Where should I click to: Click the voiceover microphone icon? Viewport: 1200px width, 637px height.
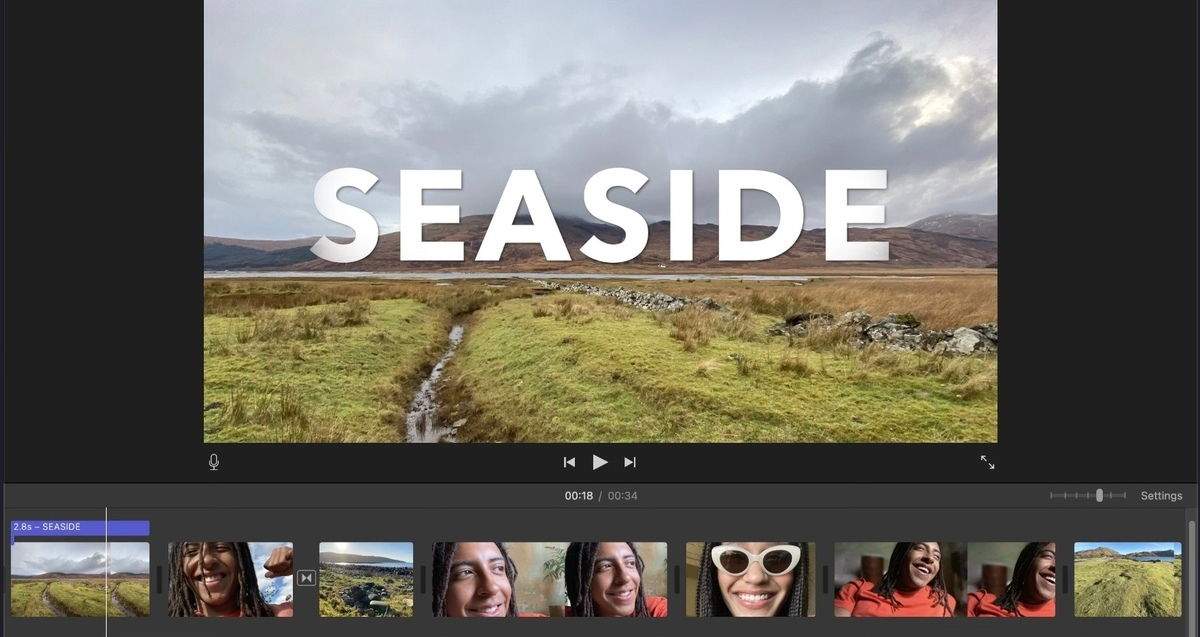coord(214,462)
